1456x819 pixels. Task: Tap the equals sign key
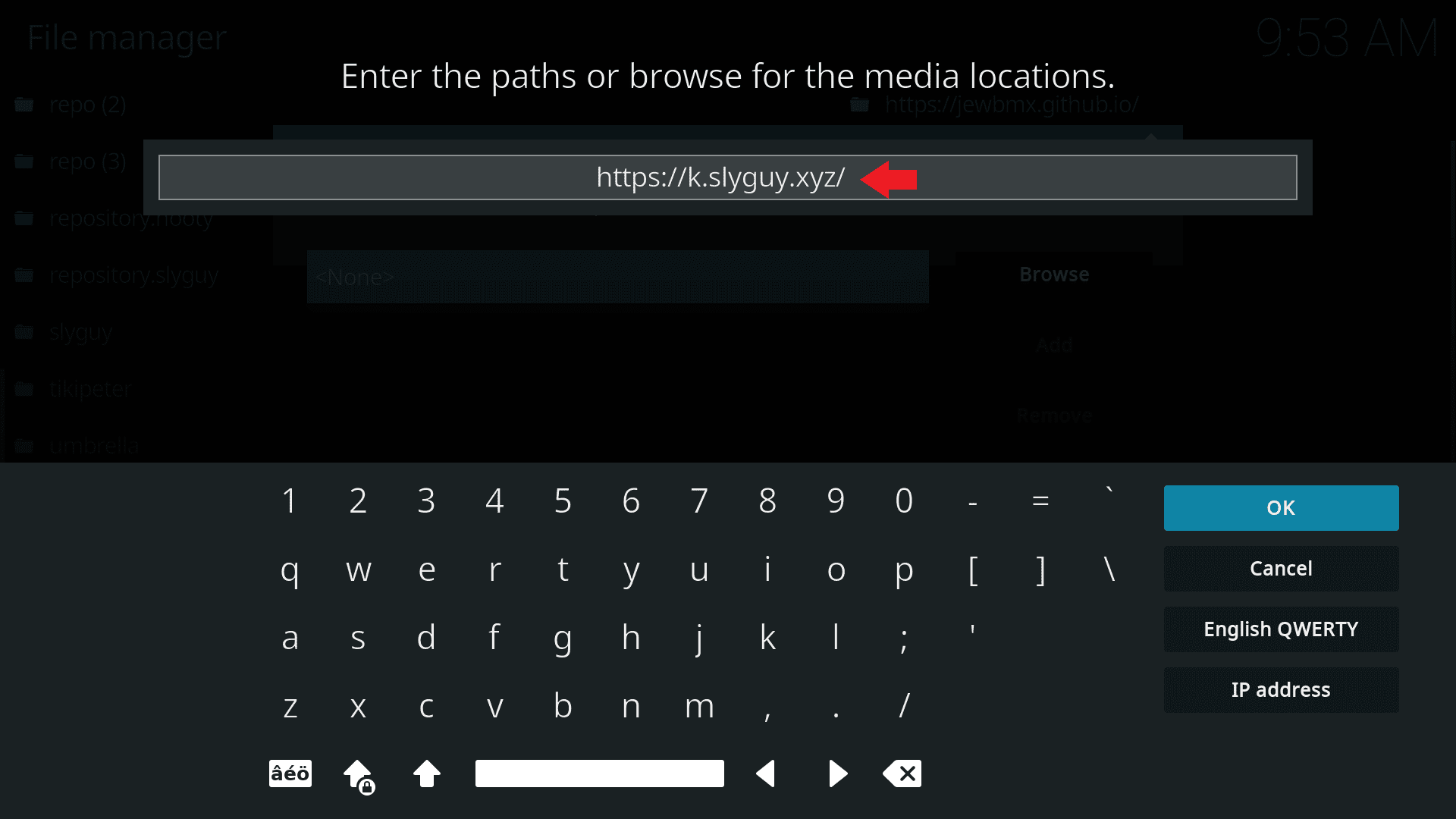(x=1040, y=500)
